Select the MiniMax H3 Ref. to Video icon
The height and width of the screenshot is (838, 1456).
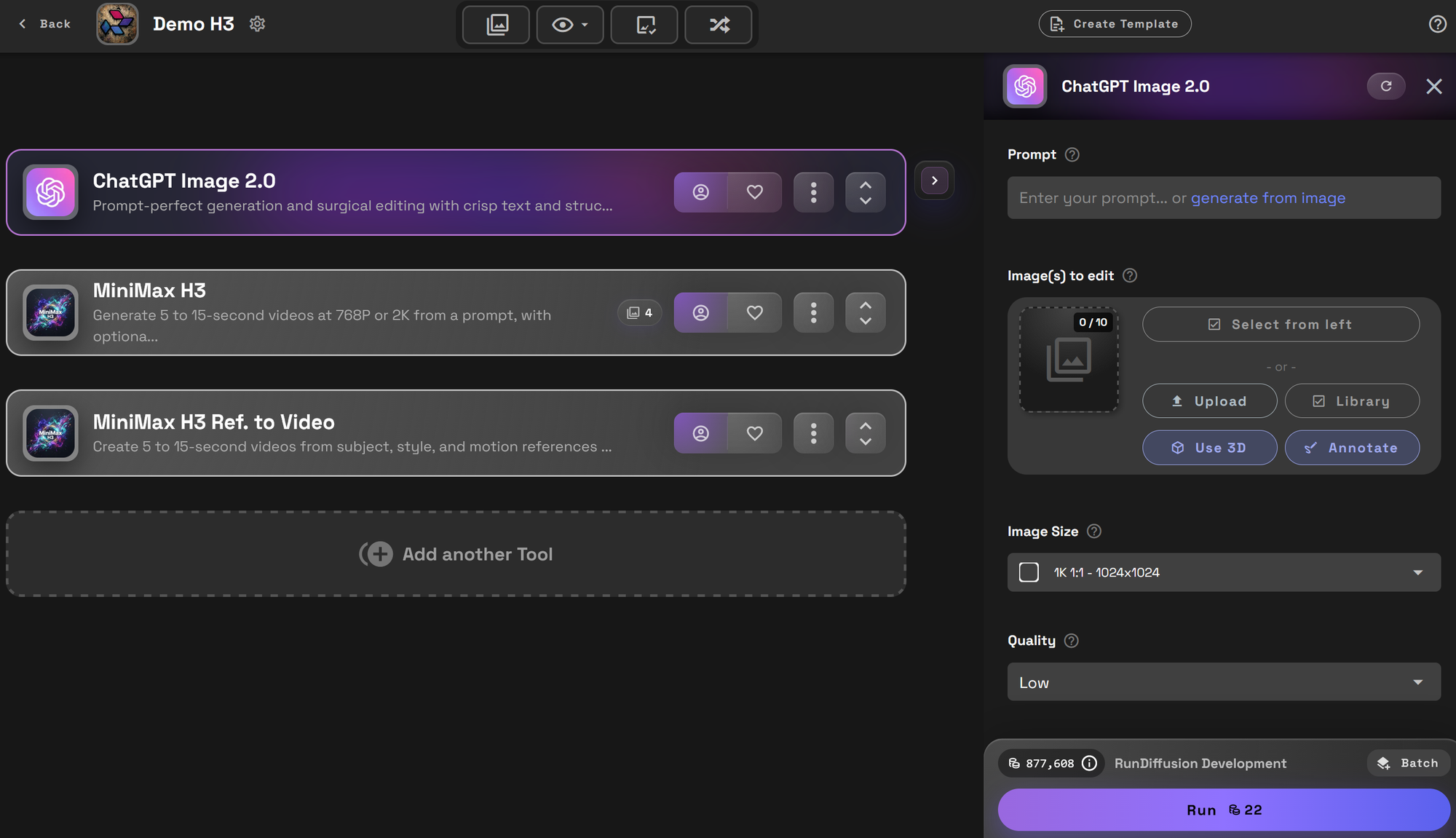point(50,433)
